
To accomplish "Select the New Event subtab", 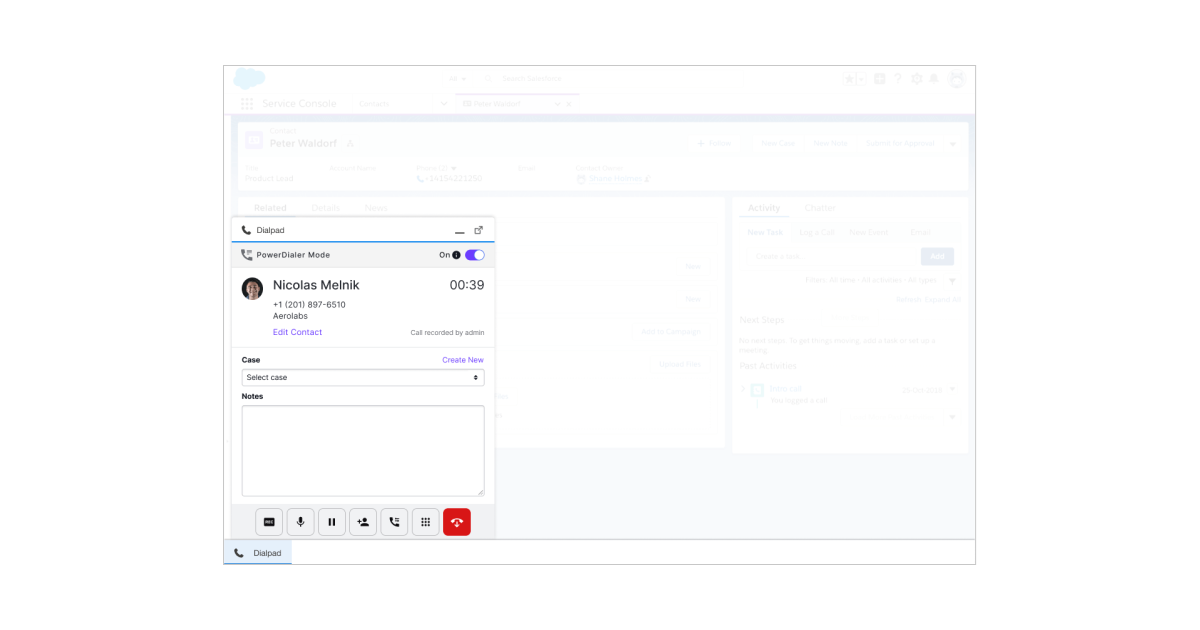I will (x=869, y=232).
